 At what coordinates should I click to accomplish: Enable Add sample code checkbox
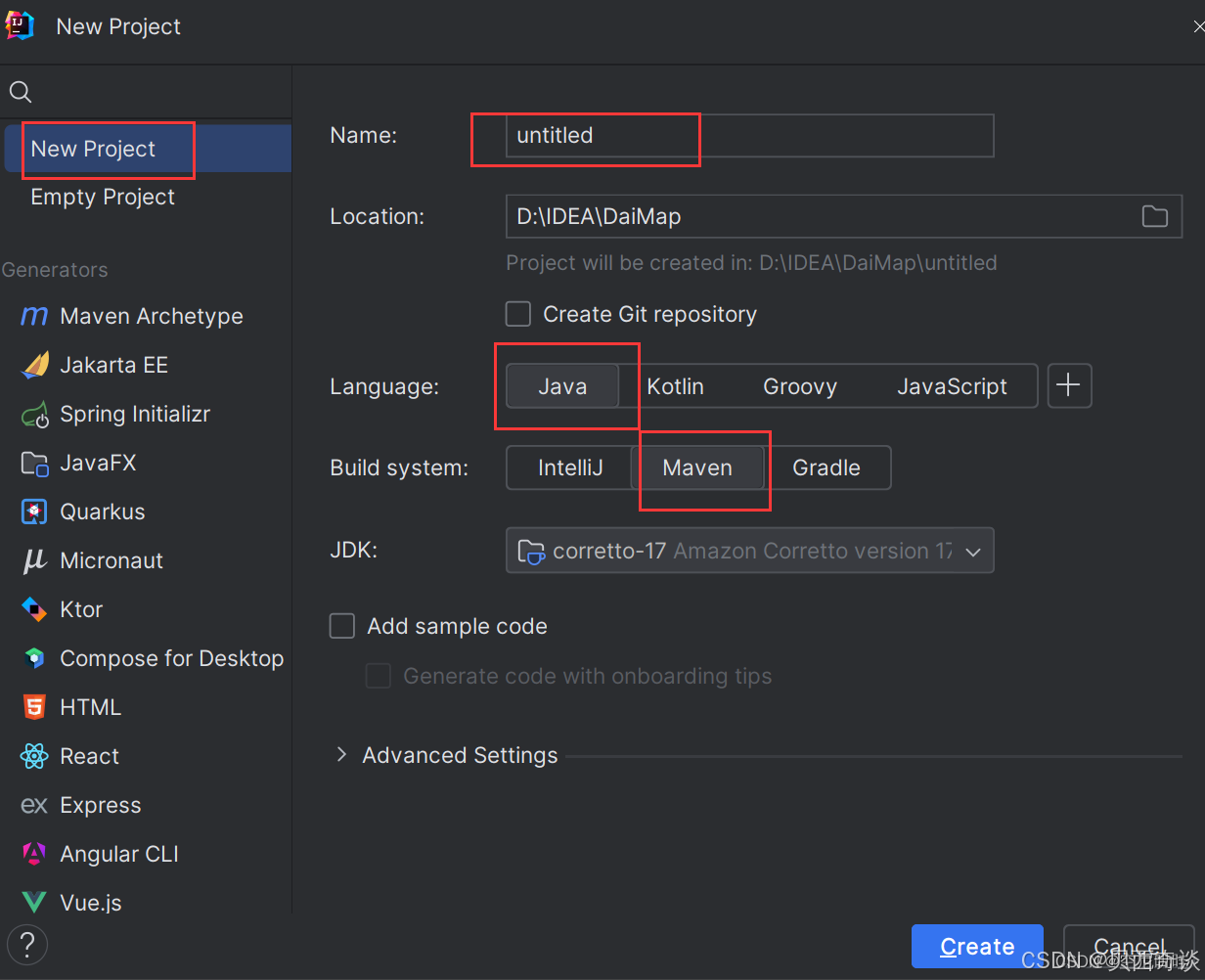click(342, 626)
